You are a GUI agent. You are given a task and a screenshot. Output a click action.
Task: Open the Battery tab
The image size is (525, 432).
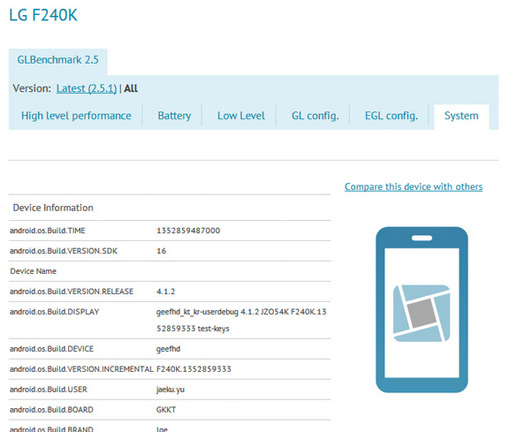coord(174,116)
